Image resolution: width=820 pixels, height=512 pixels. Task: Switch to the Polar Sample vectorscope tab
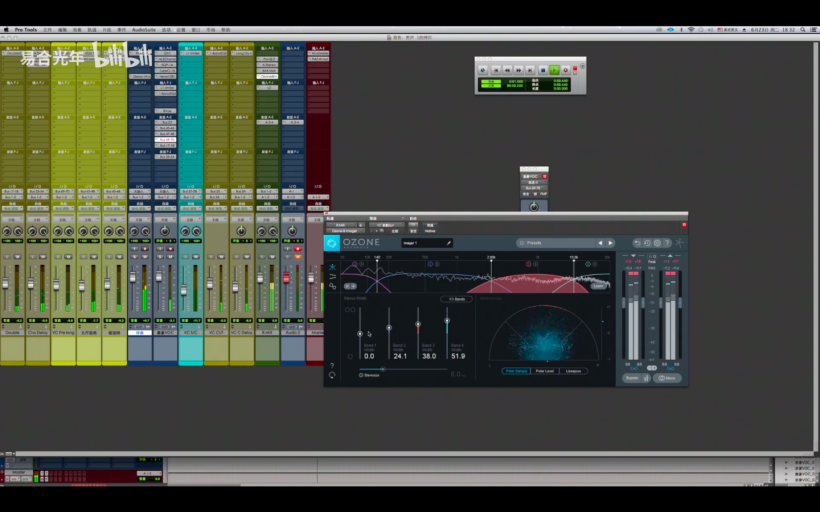tap(517, 371)
